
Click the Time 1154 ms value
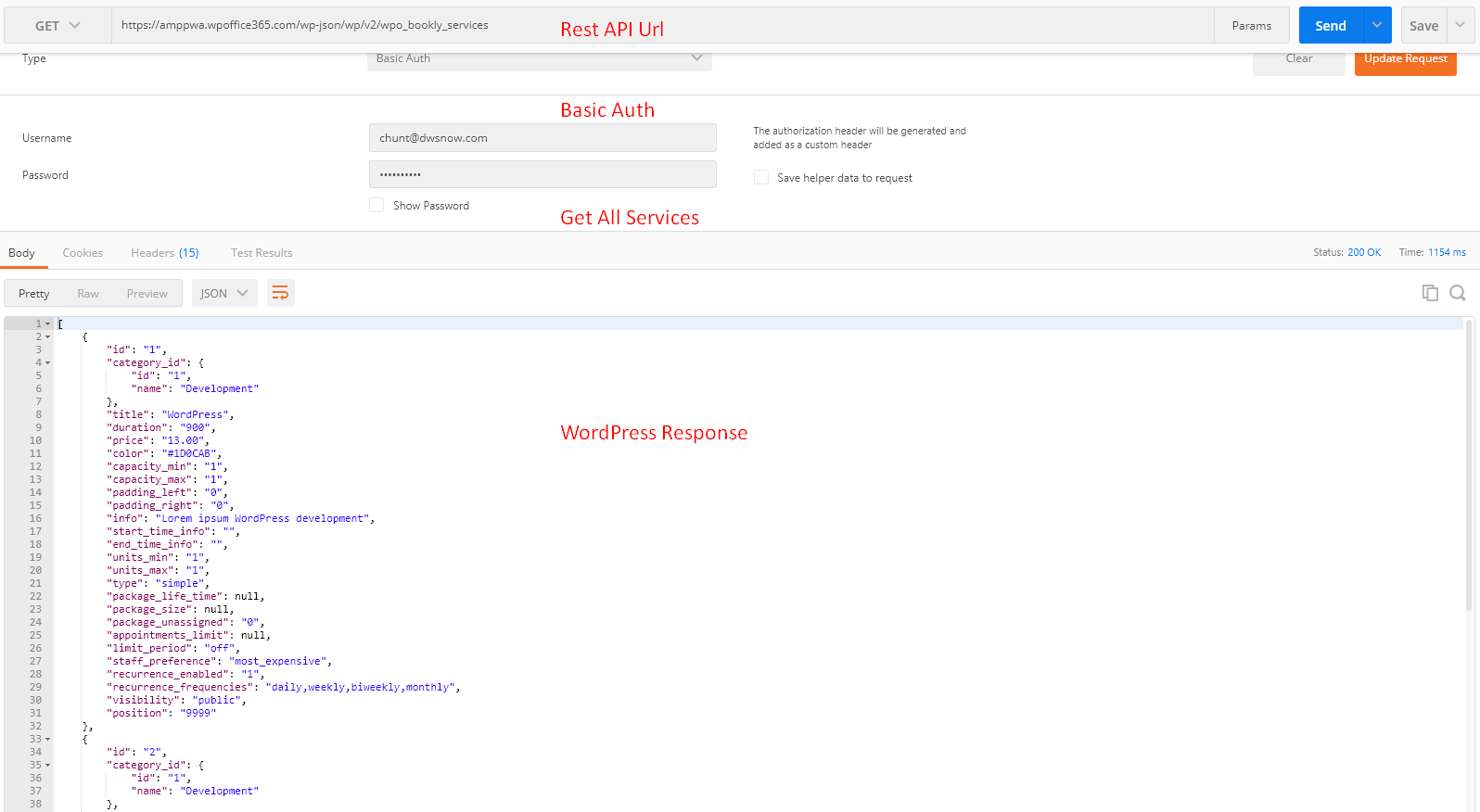click(x=1447, y=252)
